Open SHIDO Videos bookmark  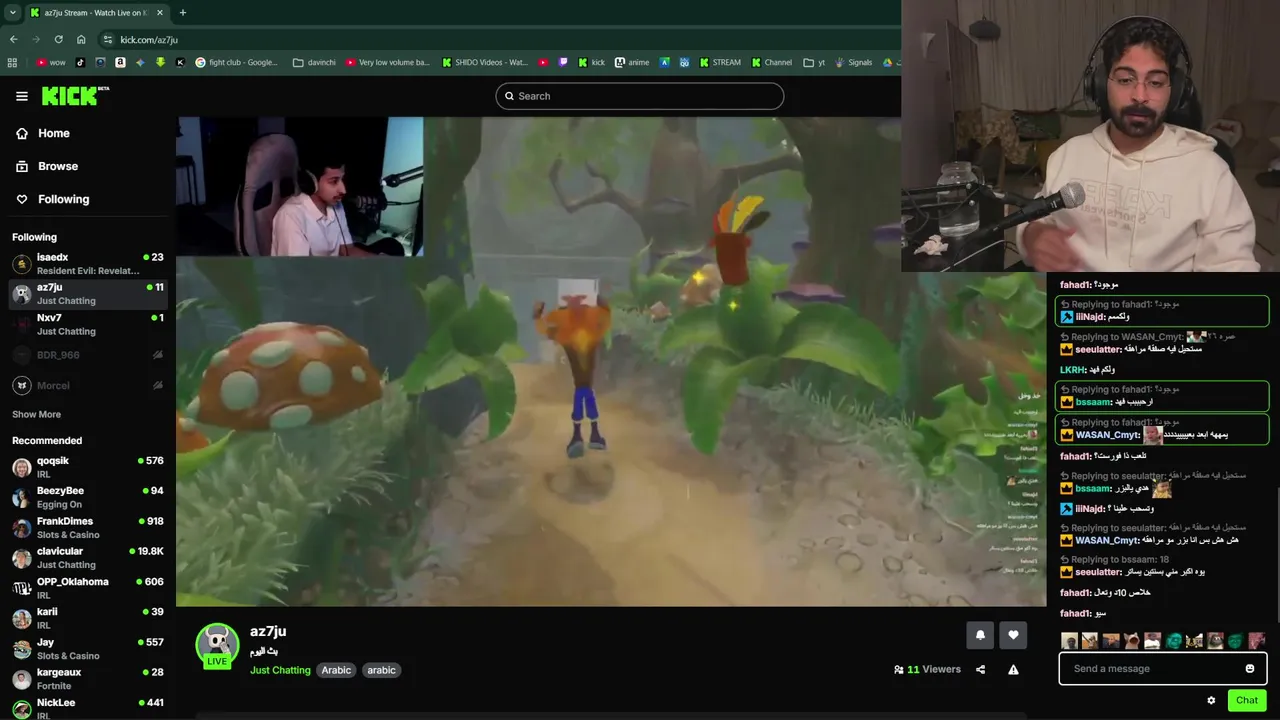(485, 62)
